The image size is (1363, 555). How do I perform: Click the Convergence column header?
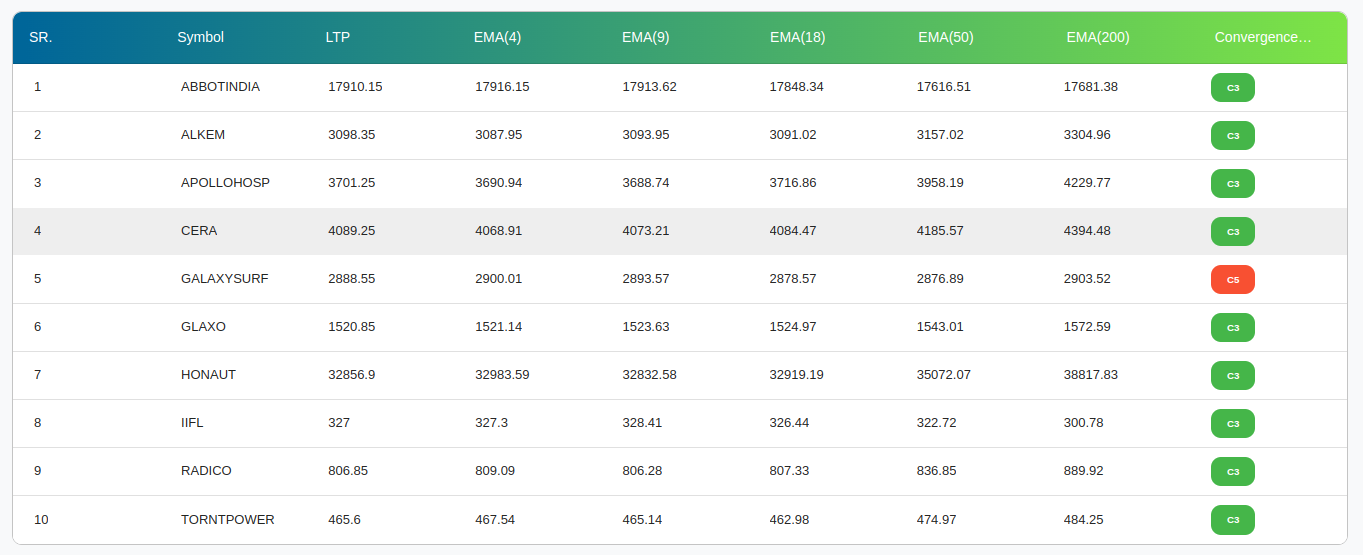(x=1263, y=37)
